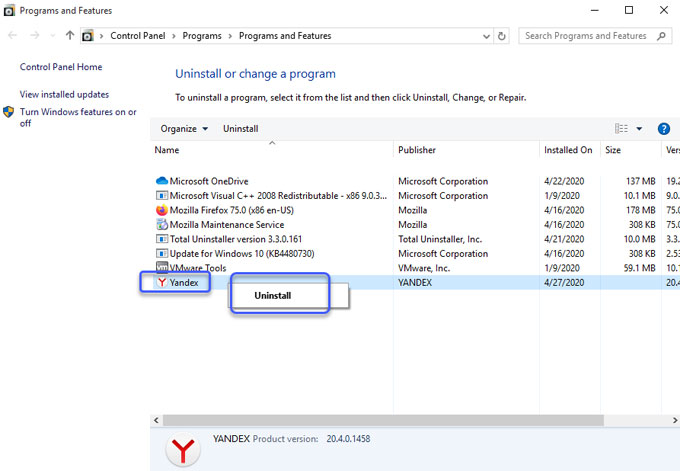The image size is (680, 471).
Task: Select the VMware Tools entry
Action: (198, 268)
